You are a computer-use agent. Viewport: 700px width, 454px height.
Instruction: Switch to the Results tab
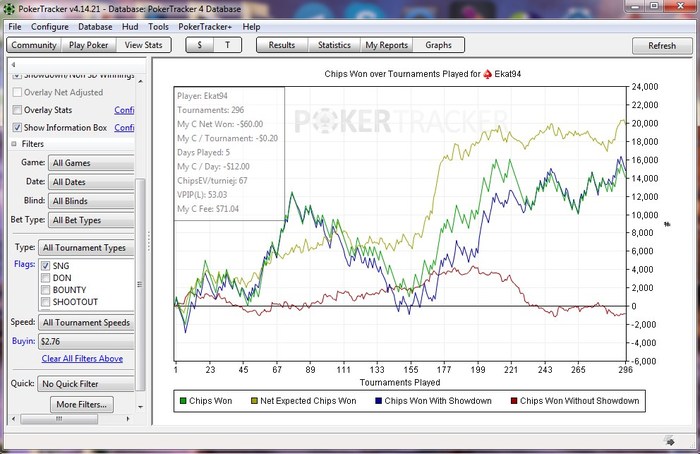[282, 45]
